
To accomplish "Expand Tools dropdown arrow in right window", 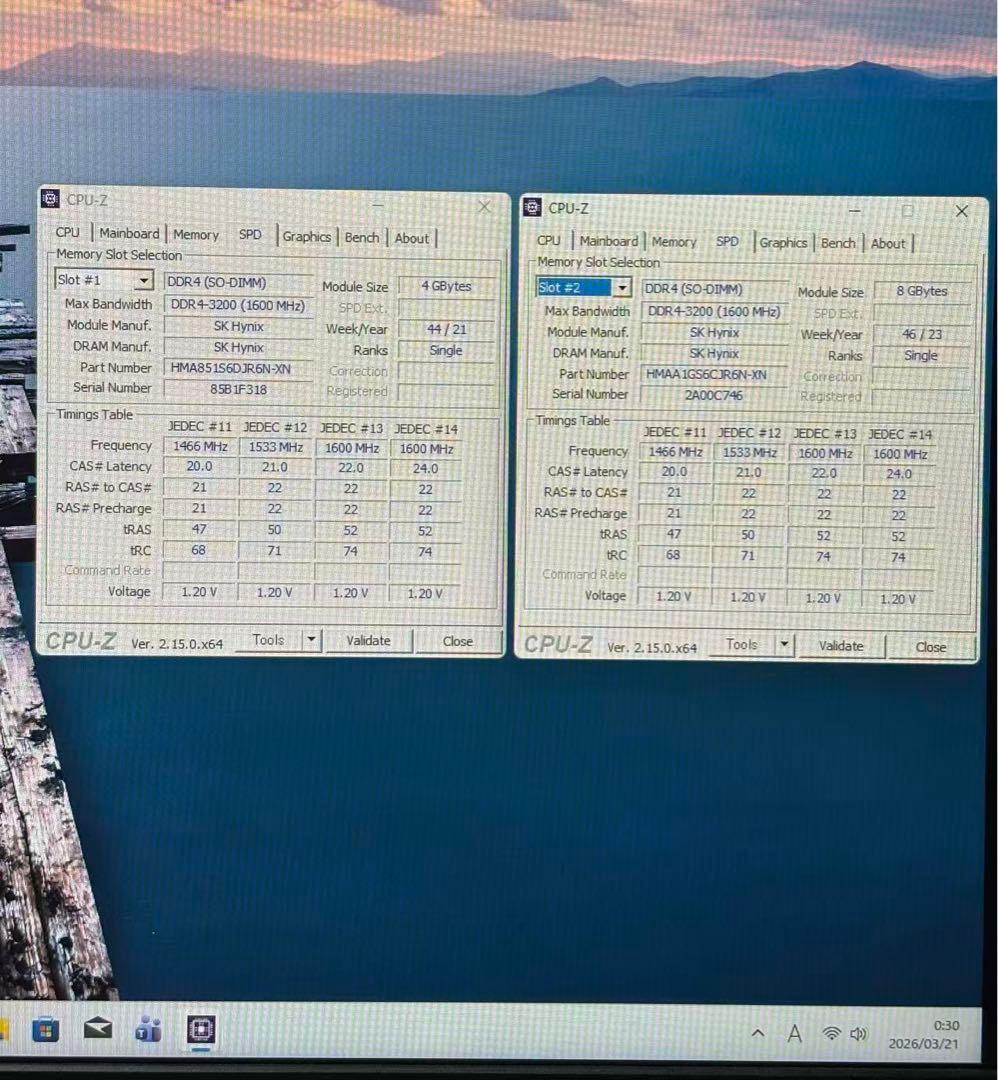I will click(784, 645).
